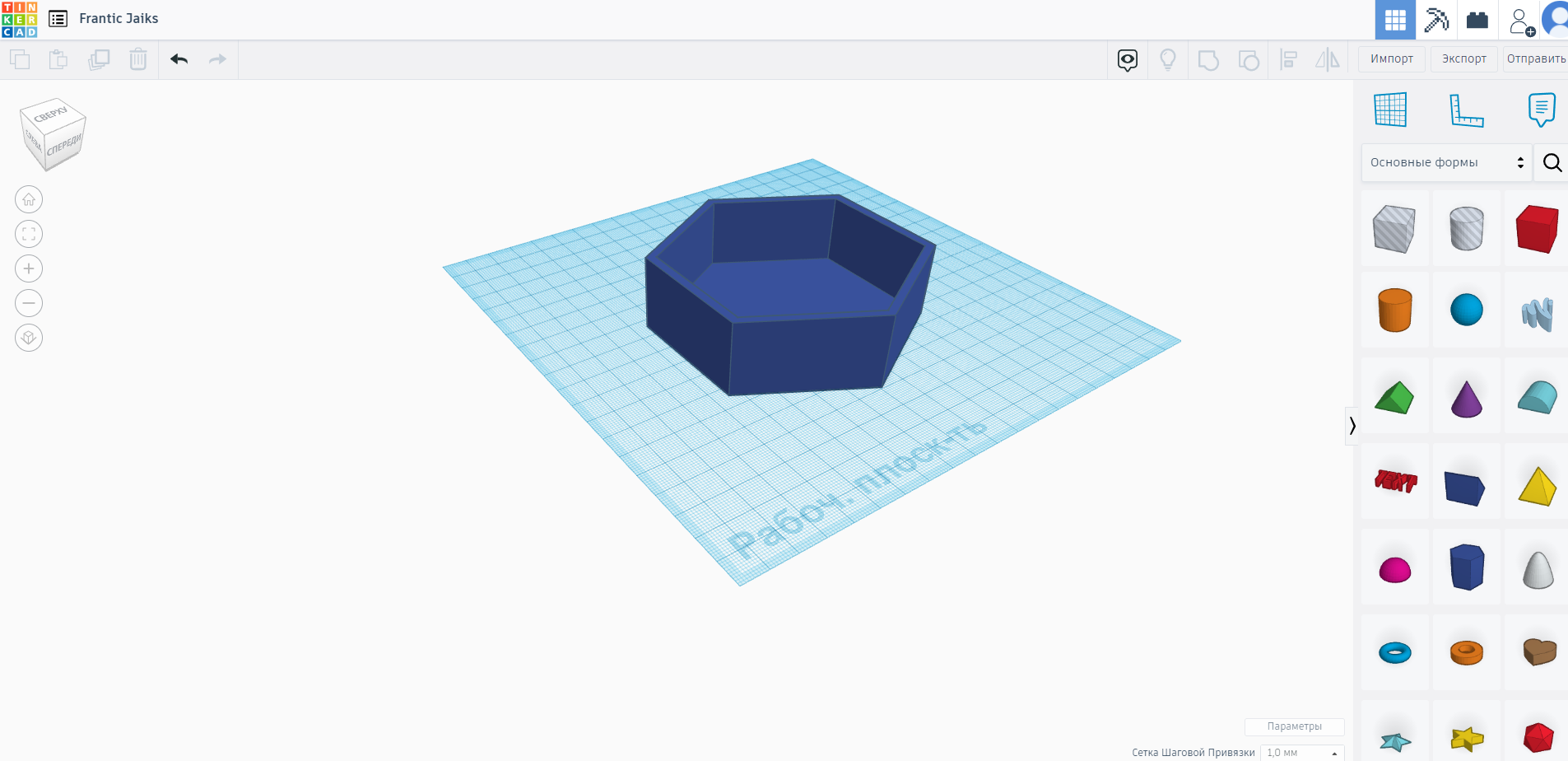This screenshot has height=761, width=1568.
Task: Pick the striped Box hole shape
Action: point(1394,228)
